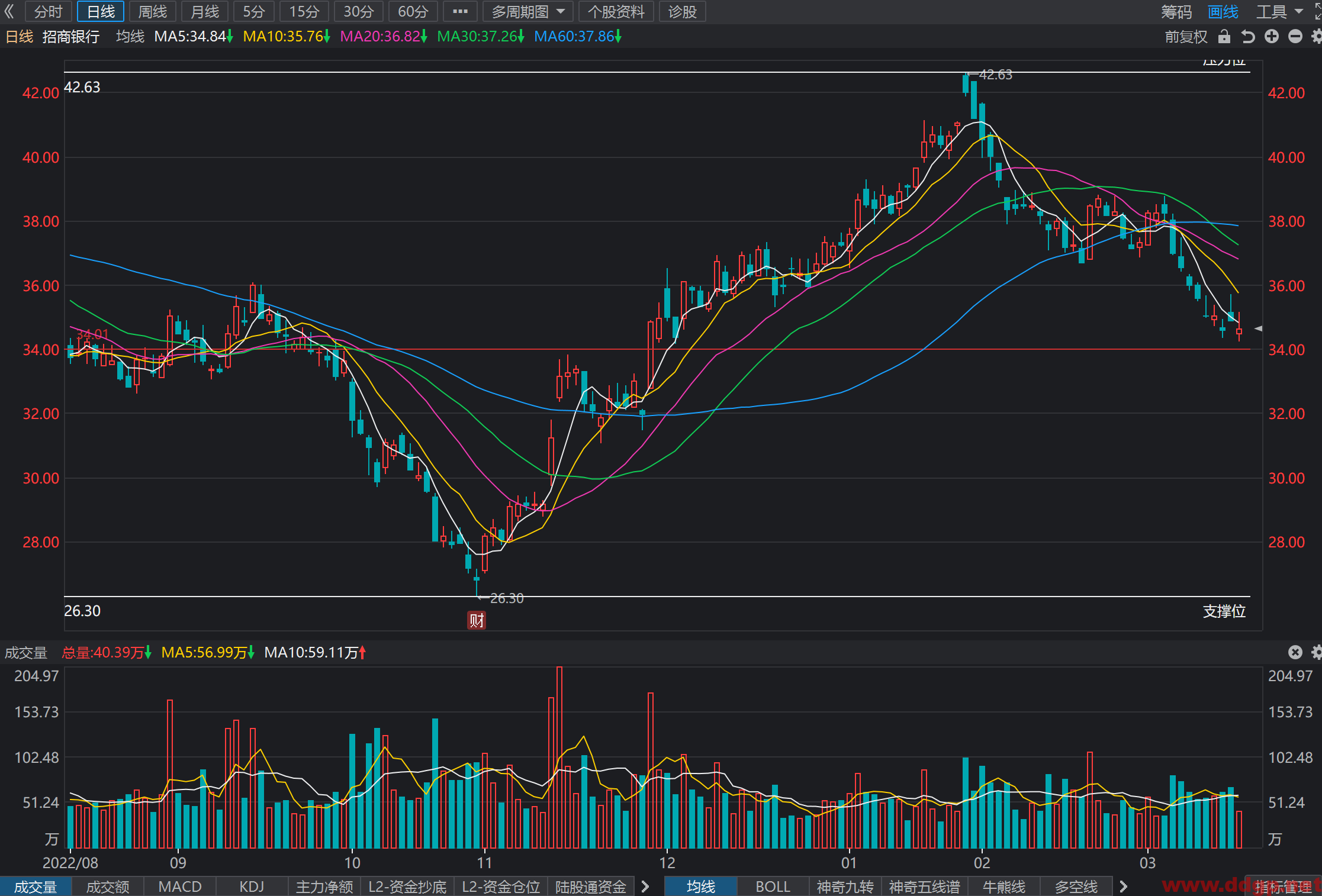Toggle the 画线 drawing mode
The image size is (1322, 896).
1223,12
